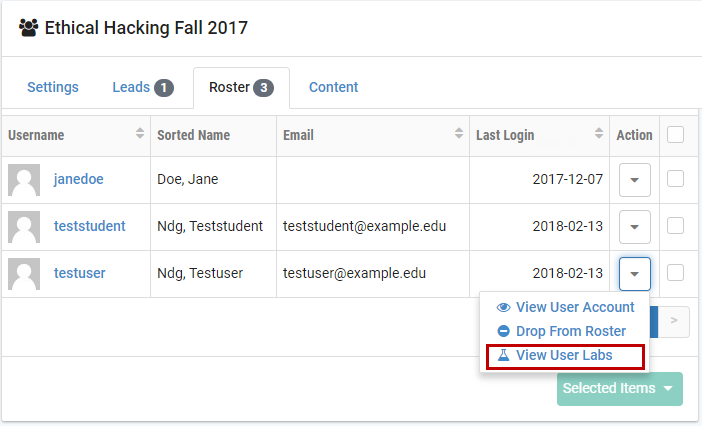Screen dimensions: 702x426
Task: Switch to the Settings tab
Action: pyautogui.click(x=53, y=87)
